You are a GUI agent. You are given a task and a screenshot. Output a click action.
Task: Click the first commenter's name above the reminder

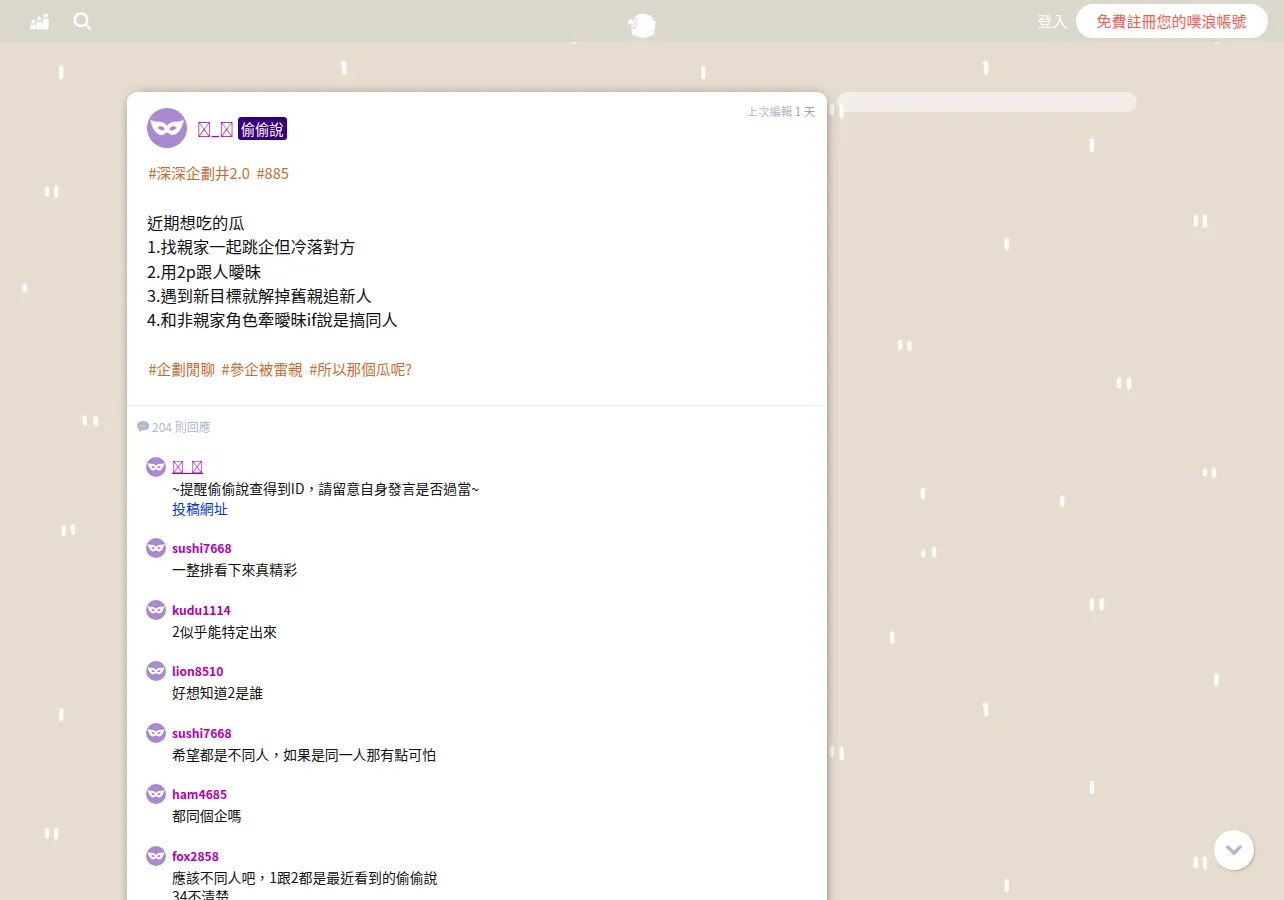(188, 467)
